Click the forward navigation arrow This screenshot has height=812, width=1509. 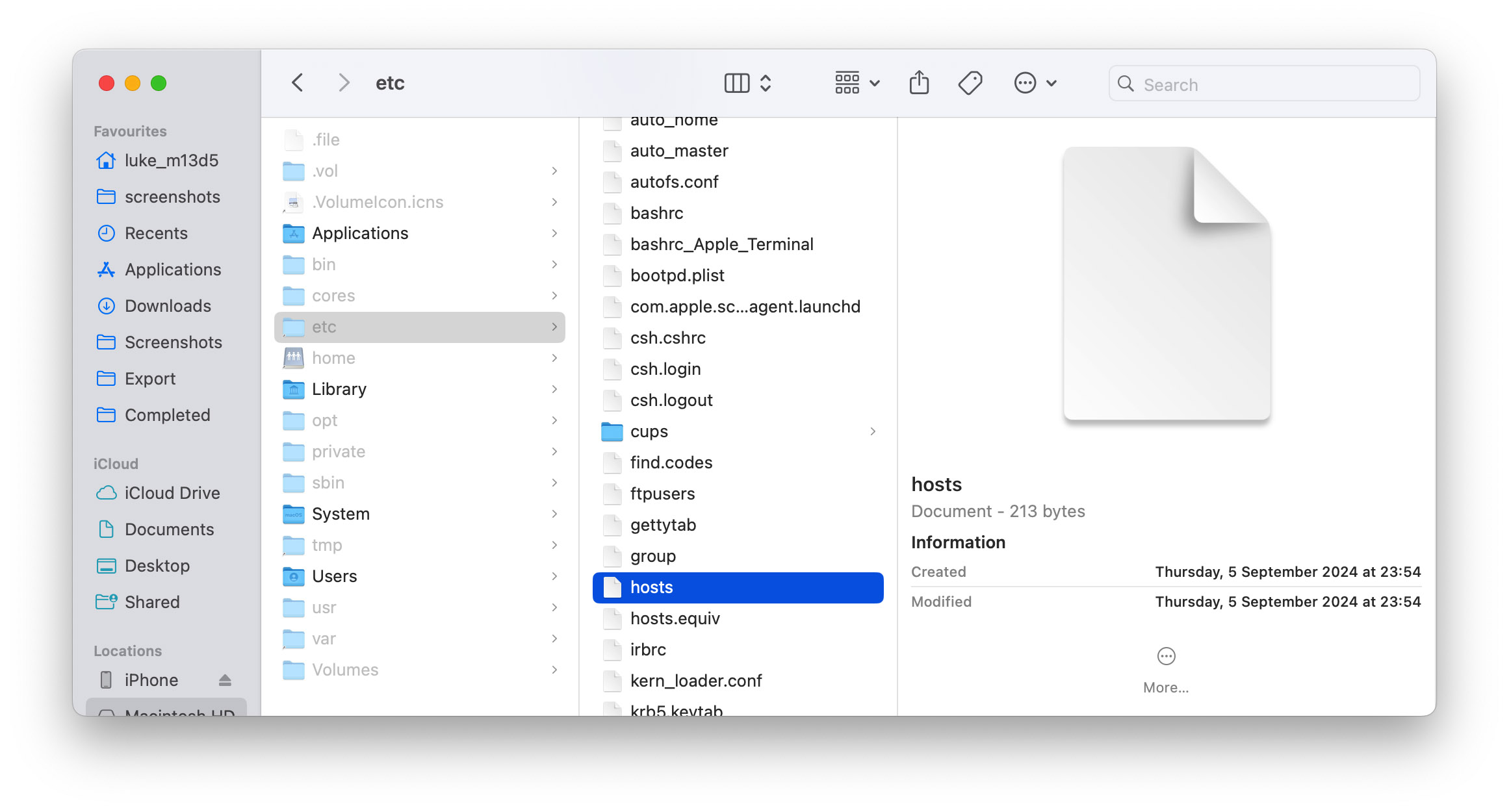click(x=343, y=83)
